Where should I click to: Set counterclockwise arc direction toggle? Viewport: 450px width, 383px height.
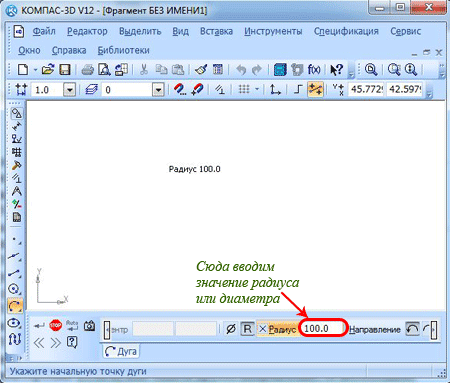(x=412, y=329)
